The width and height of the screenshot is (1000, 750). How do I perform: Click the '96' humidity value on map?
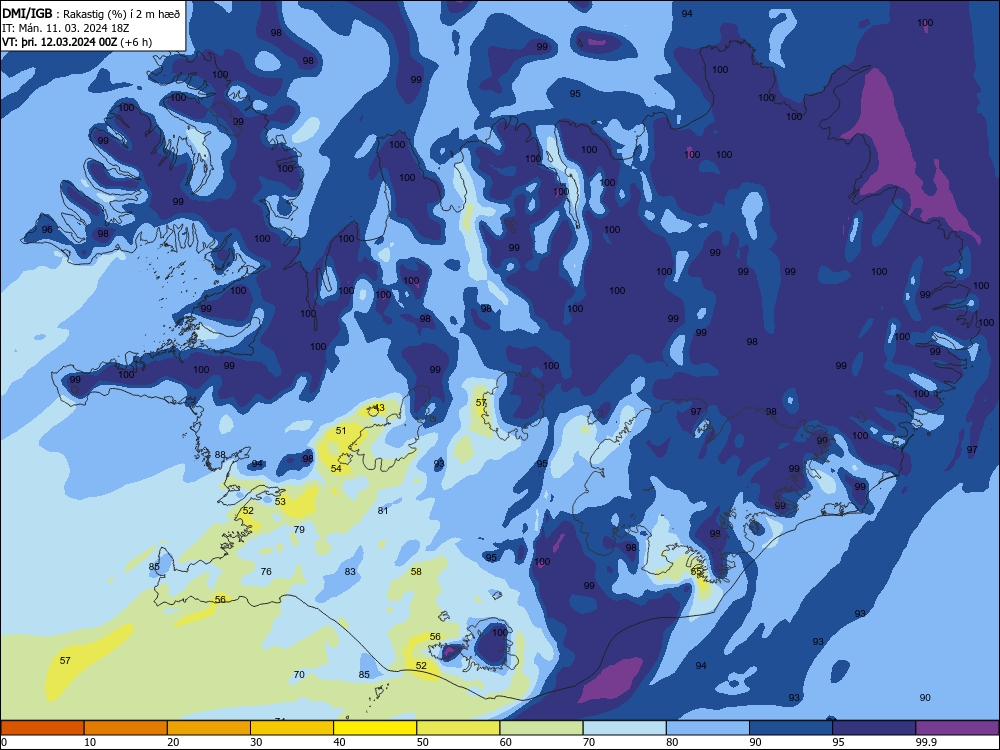[x=47, y=230]
